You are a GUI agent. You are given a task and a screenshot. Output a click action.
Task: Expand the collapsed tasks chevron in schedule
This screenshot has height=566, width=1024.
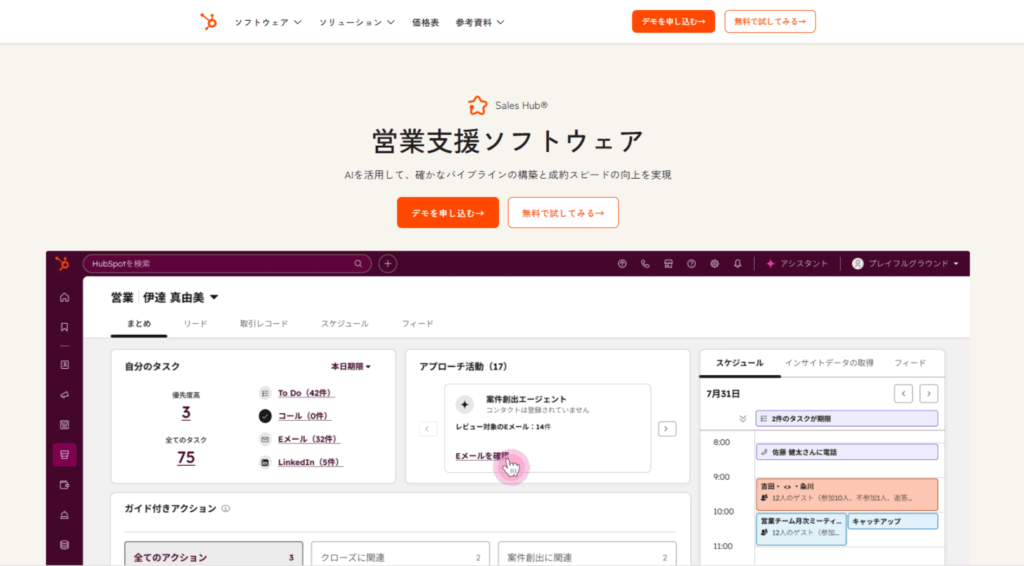coord(742,419)
